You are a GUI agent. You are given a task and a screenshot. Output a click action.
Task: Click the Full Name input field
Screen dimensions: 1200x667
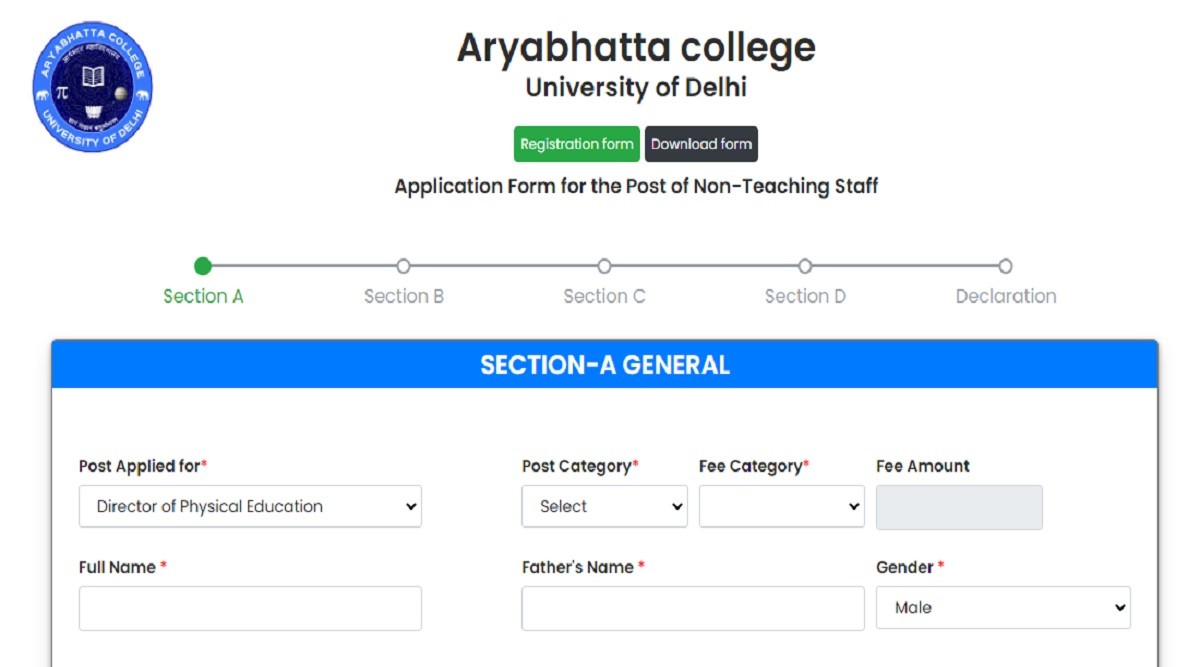[250, 608]
